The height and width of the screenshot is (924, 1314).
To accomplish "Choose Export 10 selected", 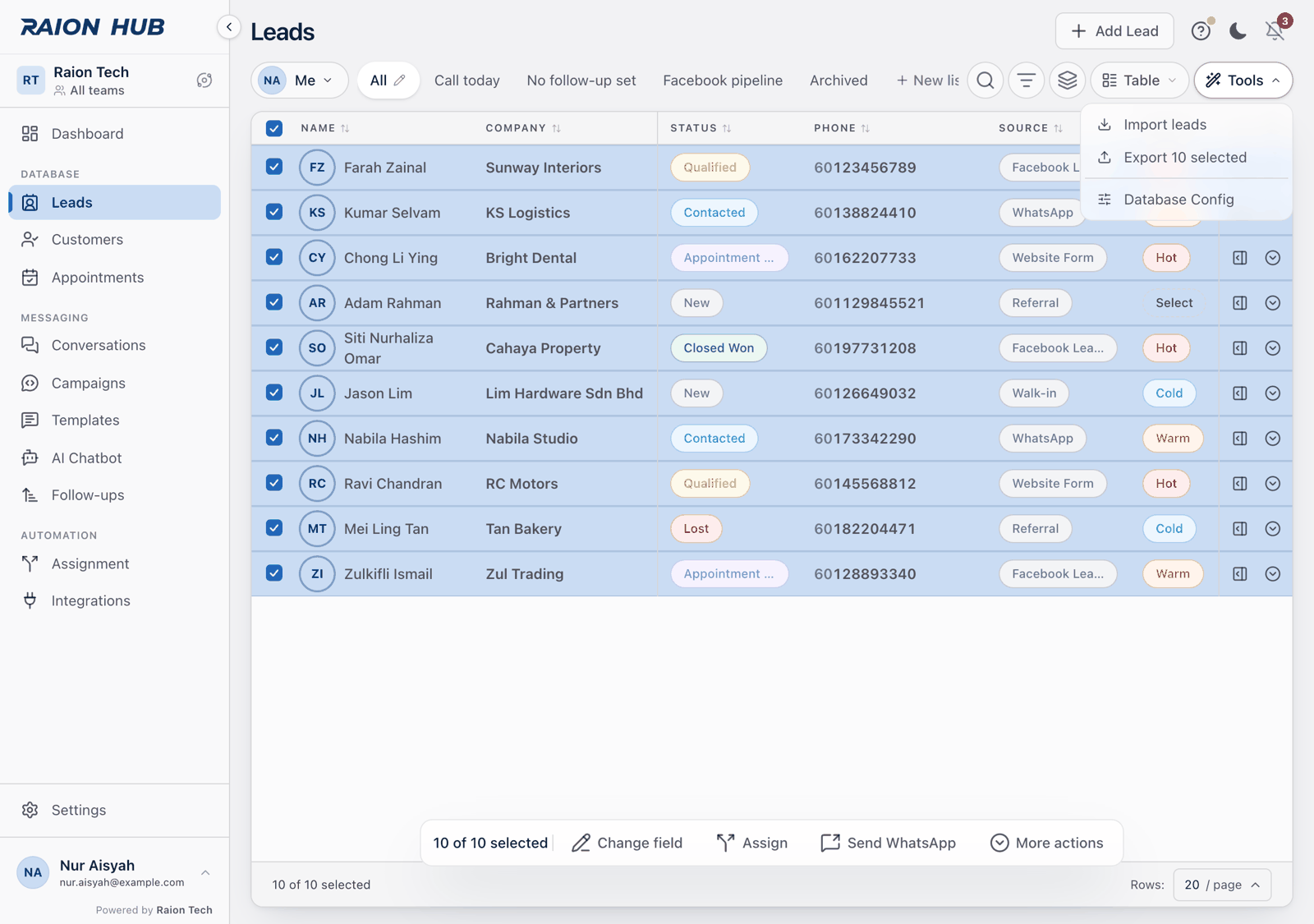I will [1187, 158].
